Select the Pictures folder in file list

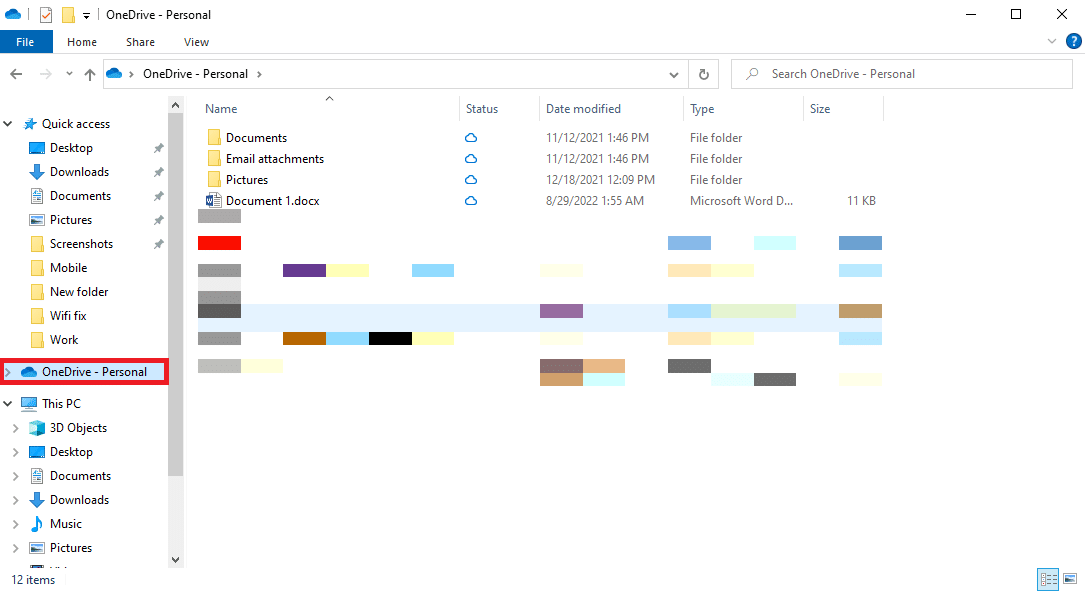pos(246,179)
